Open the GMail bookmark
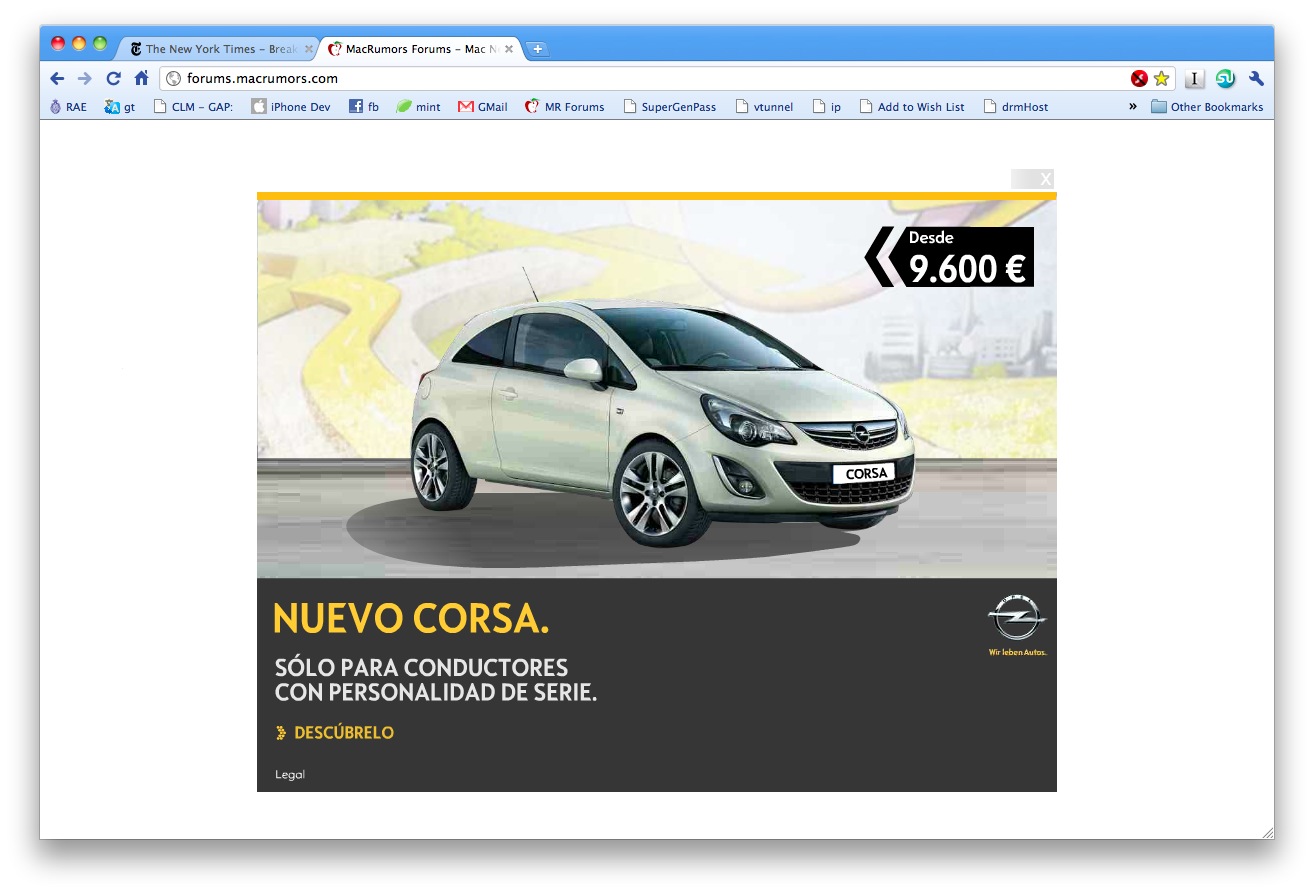This screenshot has width=1314, height=894. click(x=483, y=107)
